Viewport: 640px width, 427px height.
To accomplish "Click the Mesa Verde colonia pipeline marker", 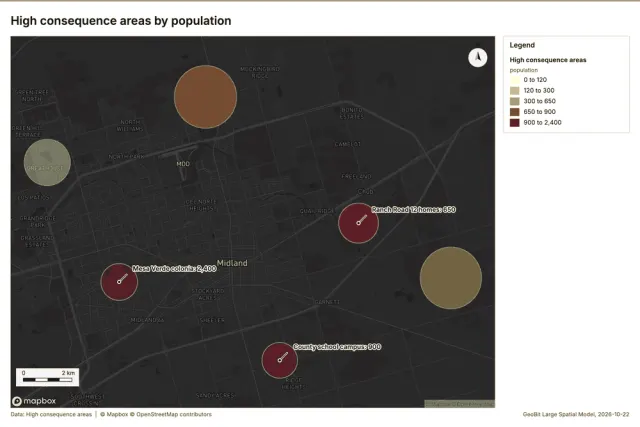I will pos(119,282).
